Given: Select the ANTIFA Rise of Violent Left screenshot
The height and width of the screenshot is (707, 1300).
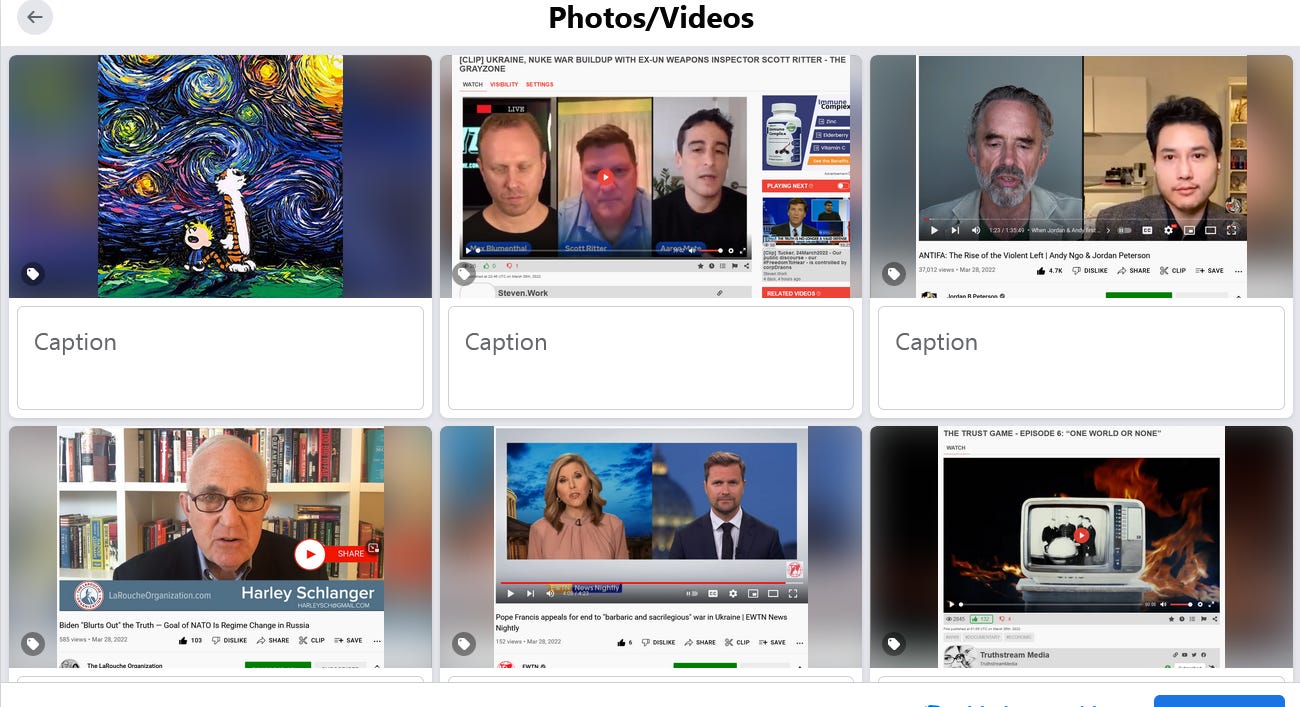Looking at the screenshot, I should click(1081, 176).
